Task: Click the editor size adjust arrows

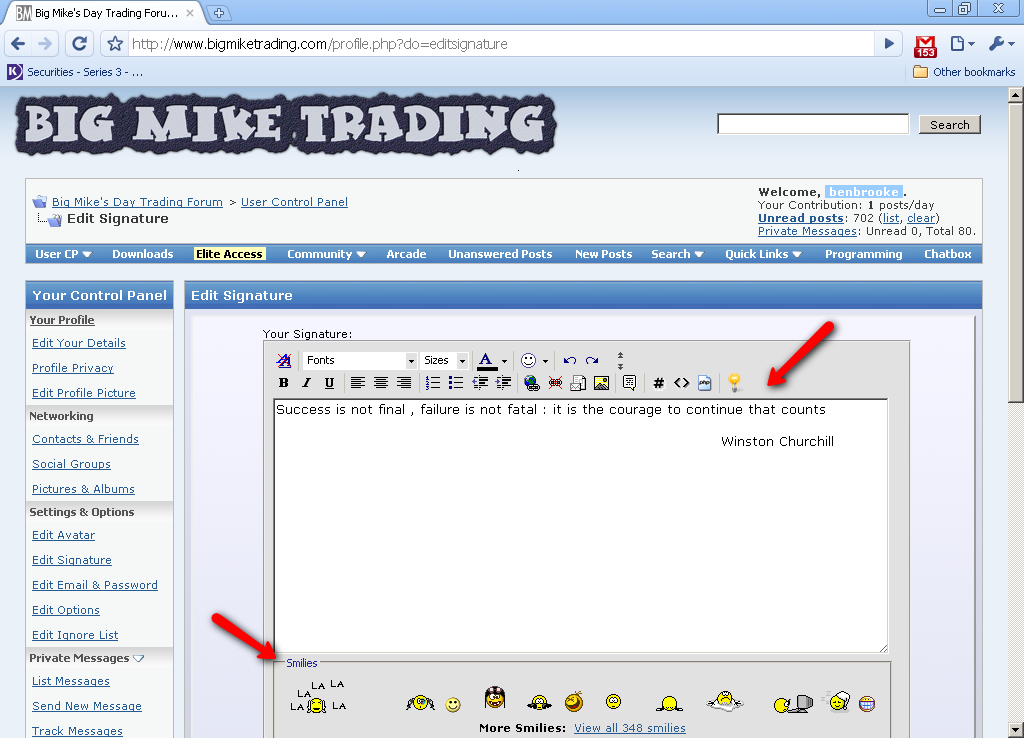Action: coord(620,361)
